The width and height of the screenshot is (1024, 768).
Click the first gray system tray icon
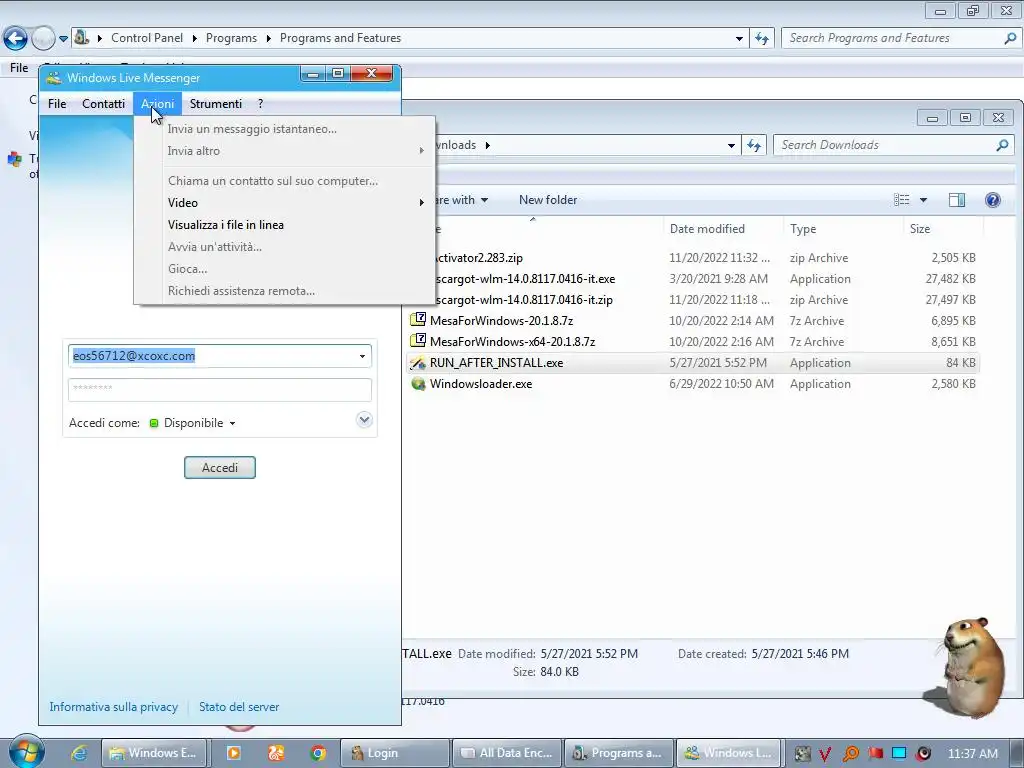tap(802, 754)
